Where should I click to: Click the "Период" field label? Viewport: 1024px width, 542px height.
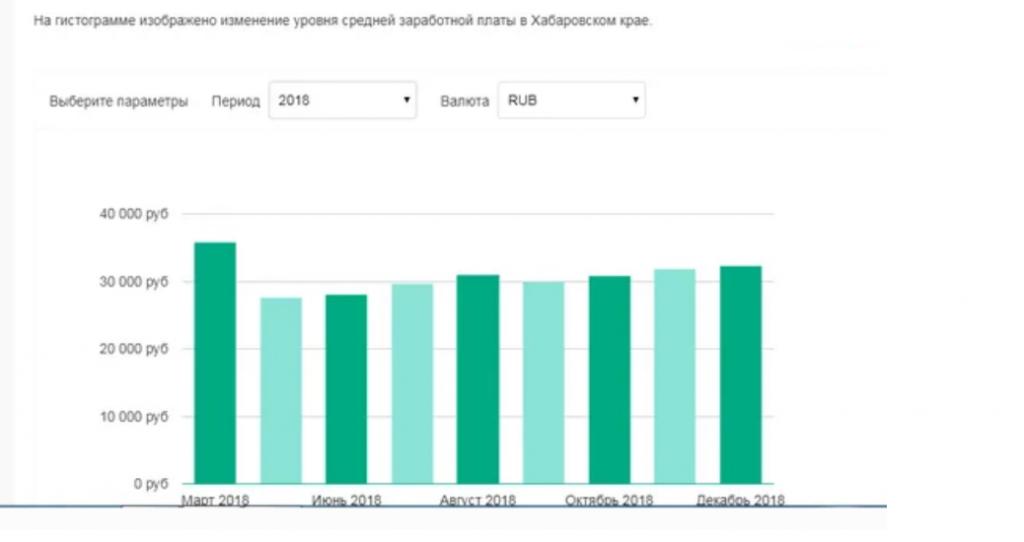click(236, 102)
